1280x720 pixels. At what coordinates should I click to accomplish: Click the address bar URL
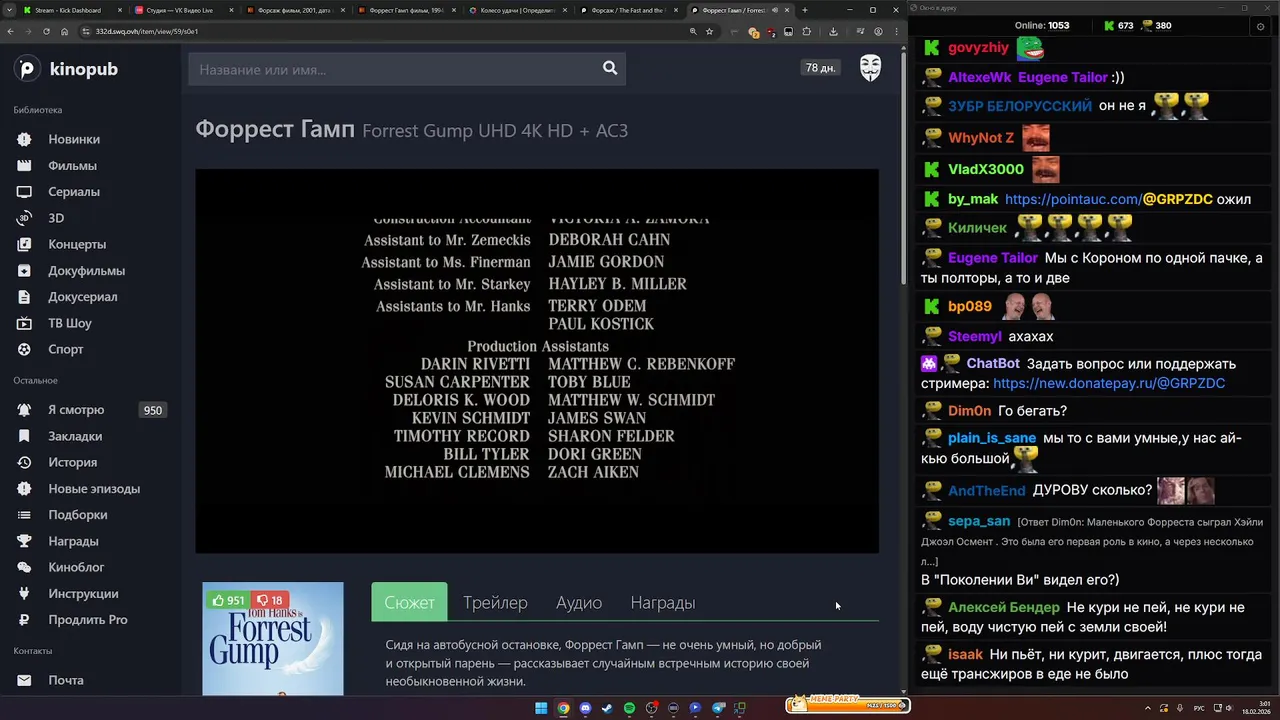(147, 31)
